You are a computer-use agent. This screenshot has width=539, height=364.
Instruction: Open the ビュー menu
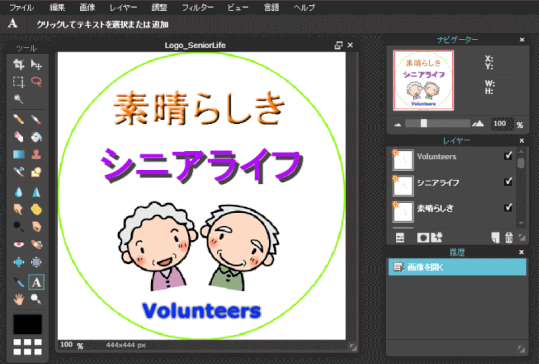point(238,8)
